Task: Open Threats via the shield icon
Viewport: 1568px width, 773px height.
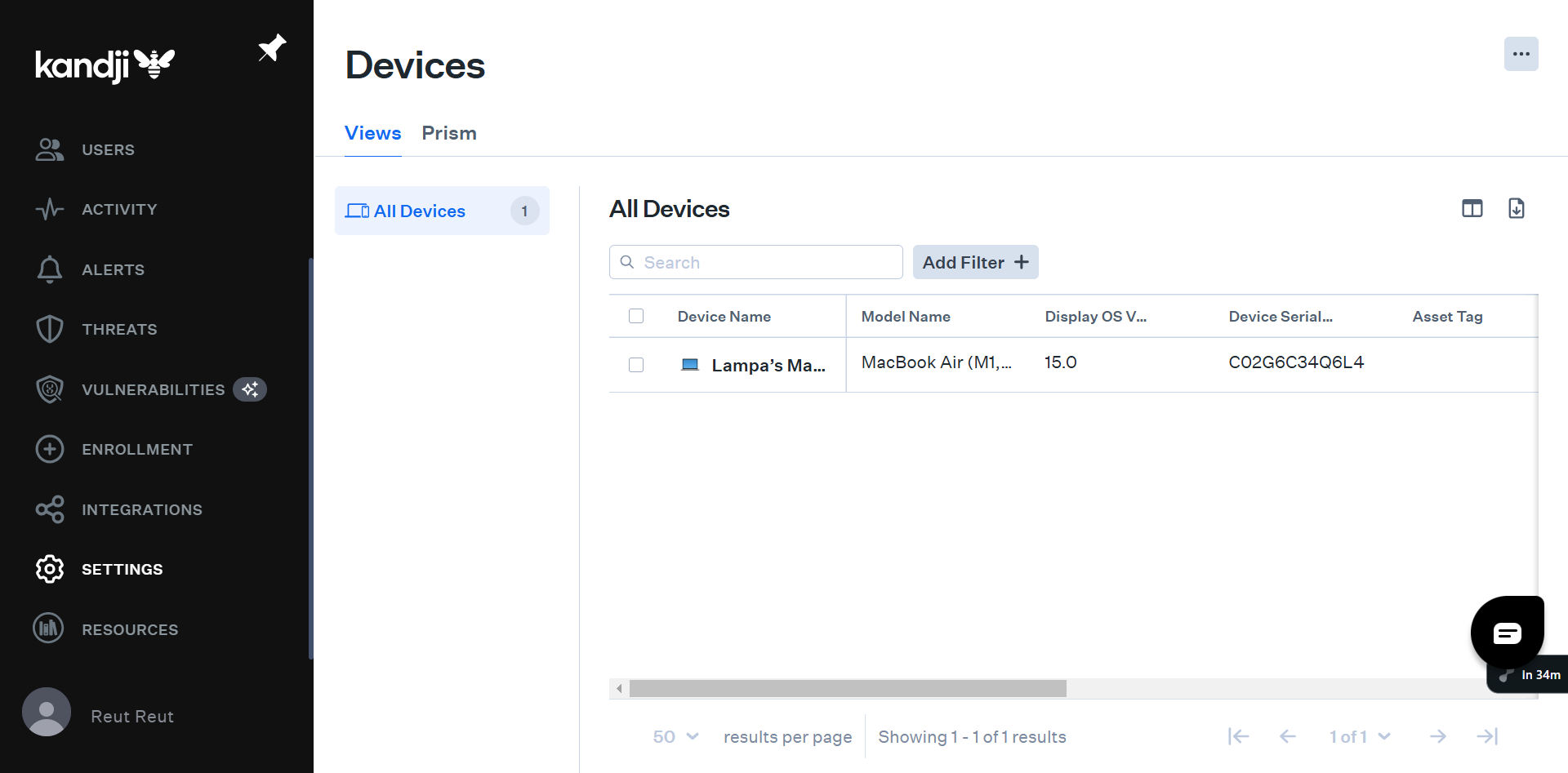Action: tap(50, 330)
